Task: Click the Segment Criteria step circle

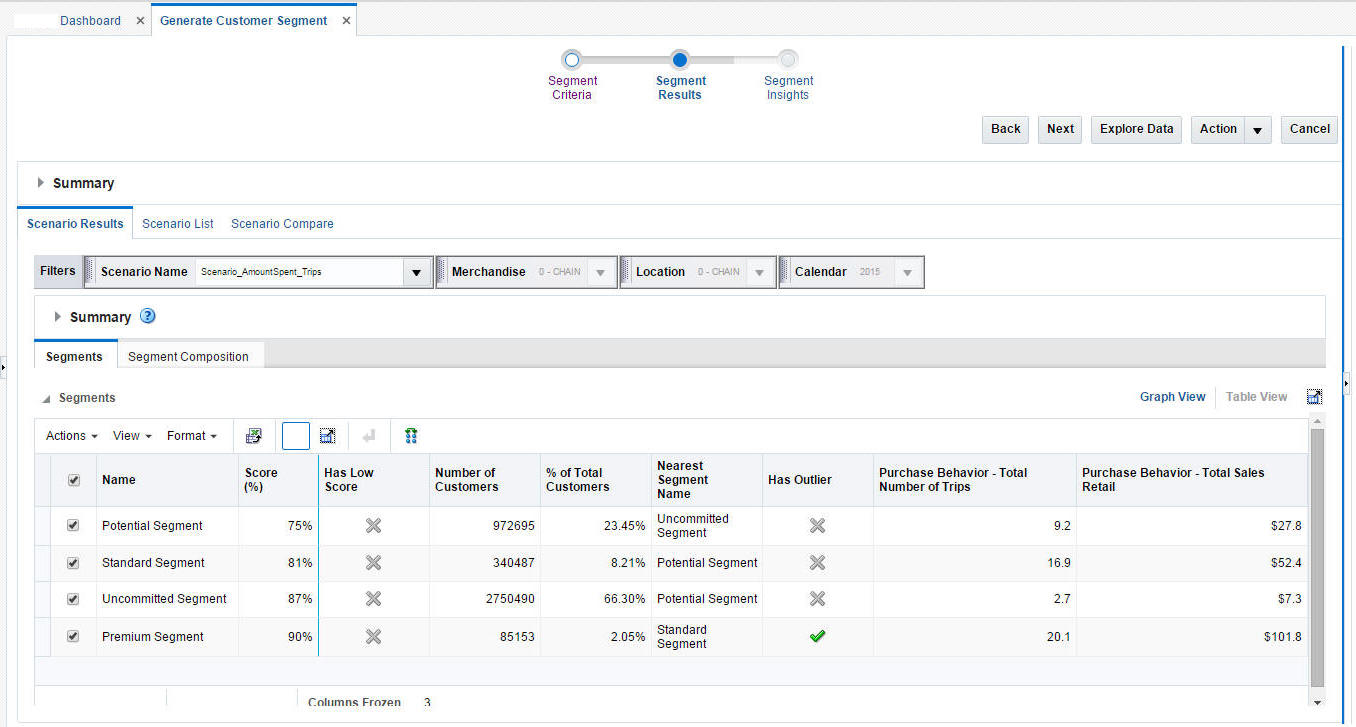Action: click(572, 60)
